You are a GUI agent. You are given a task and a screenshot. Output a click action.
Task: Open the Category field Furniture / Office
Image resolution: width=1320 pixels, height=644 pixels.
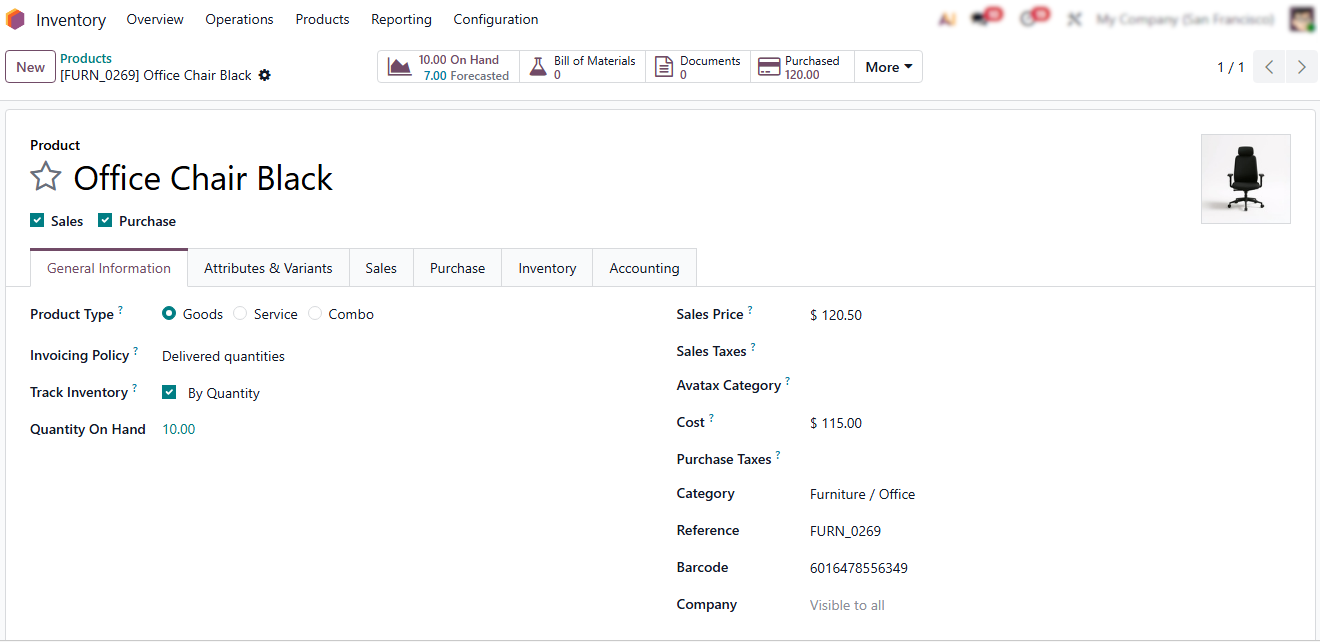point(862,494)
